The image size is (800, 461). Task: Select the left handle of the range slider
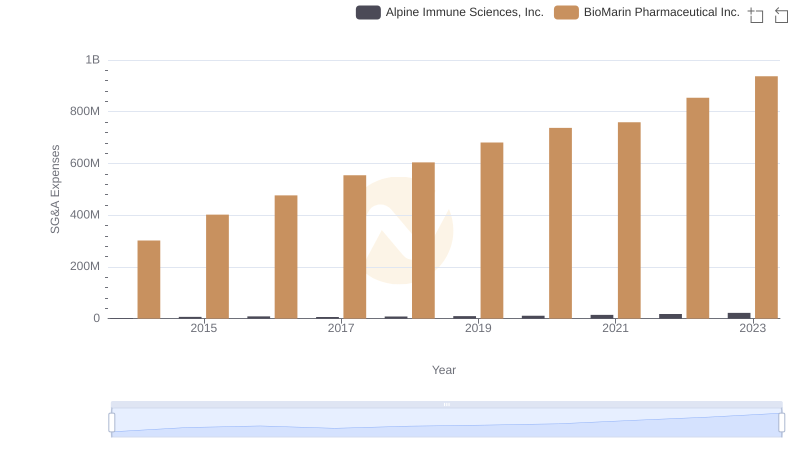pos(112,422)
